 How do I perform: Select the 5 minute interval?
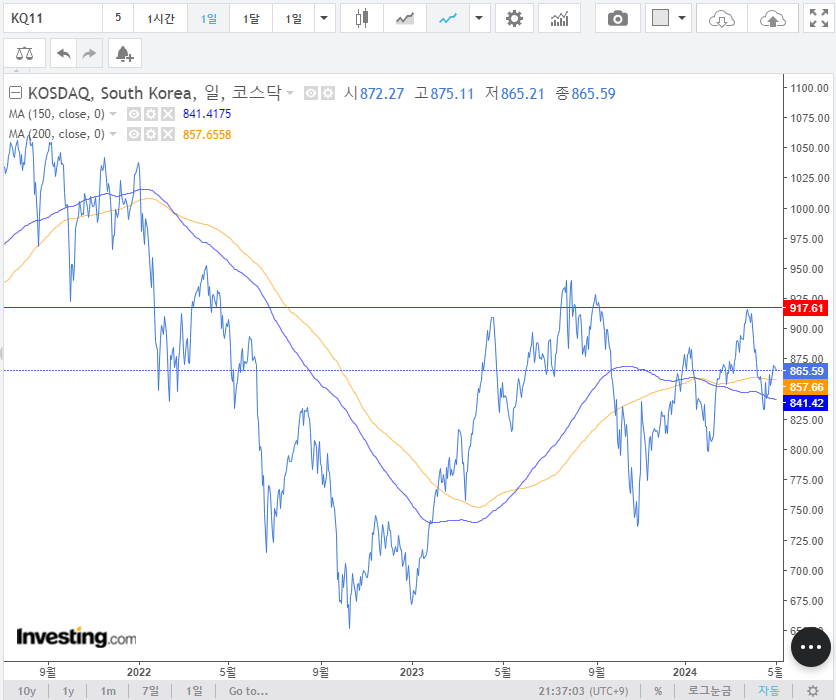[118, 18]
